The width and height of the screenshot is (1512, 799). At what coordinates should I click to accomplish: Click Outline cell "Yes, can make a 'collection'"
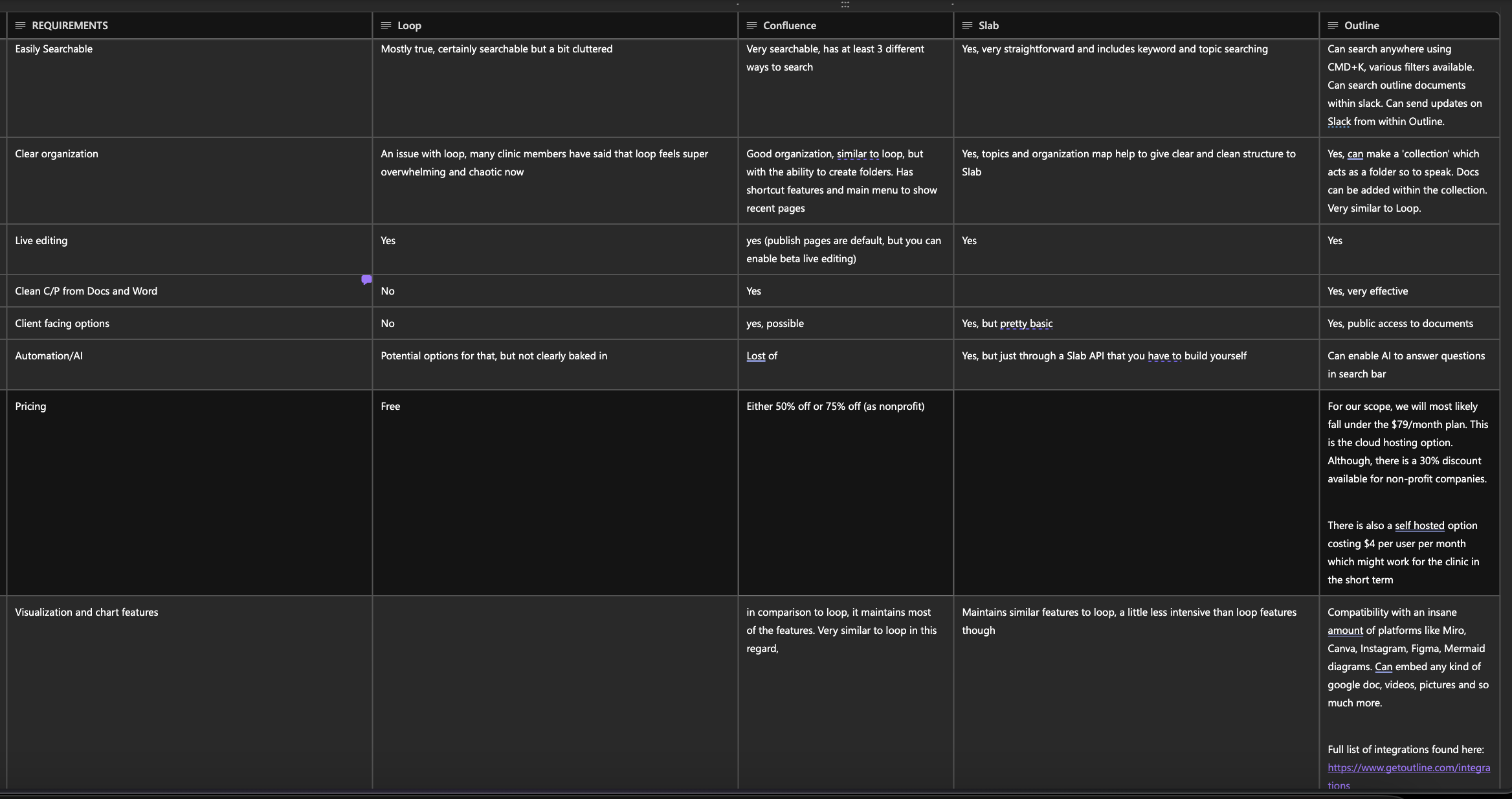coord(1410,181)
